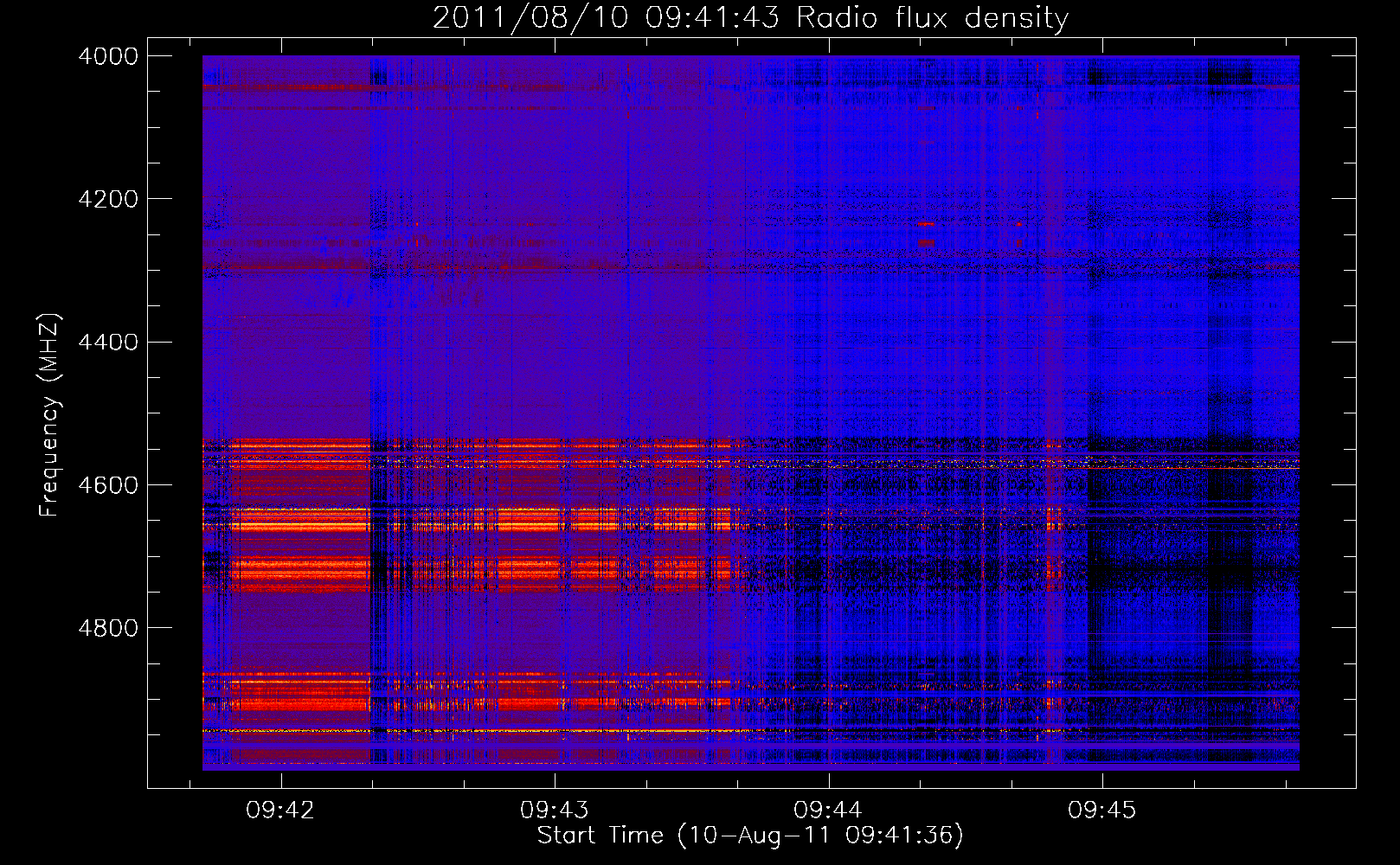
Task: Click the 09:43 time tick label
Action: [554, 810]
